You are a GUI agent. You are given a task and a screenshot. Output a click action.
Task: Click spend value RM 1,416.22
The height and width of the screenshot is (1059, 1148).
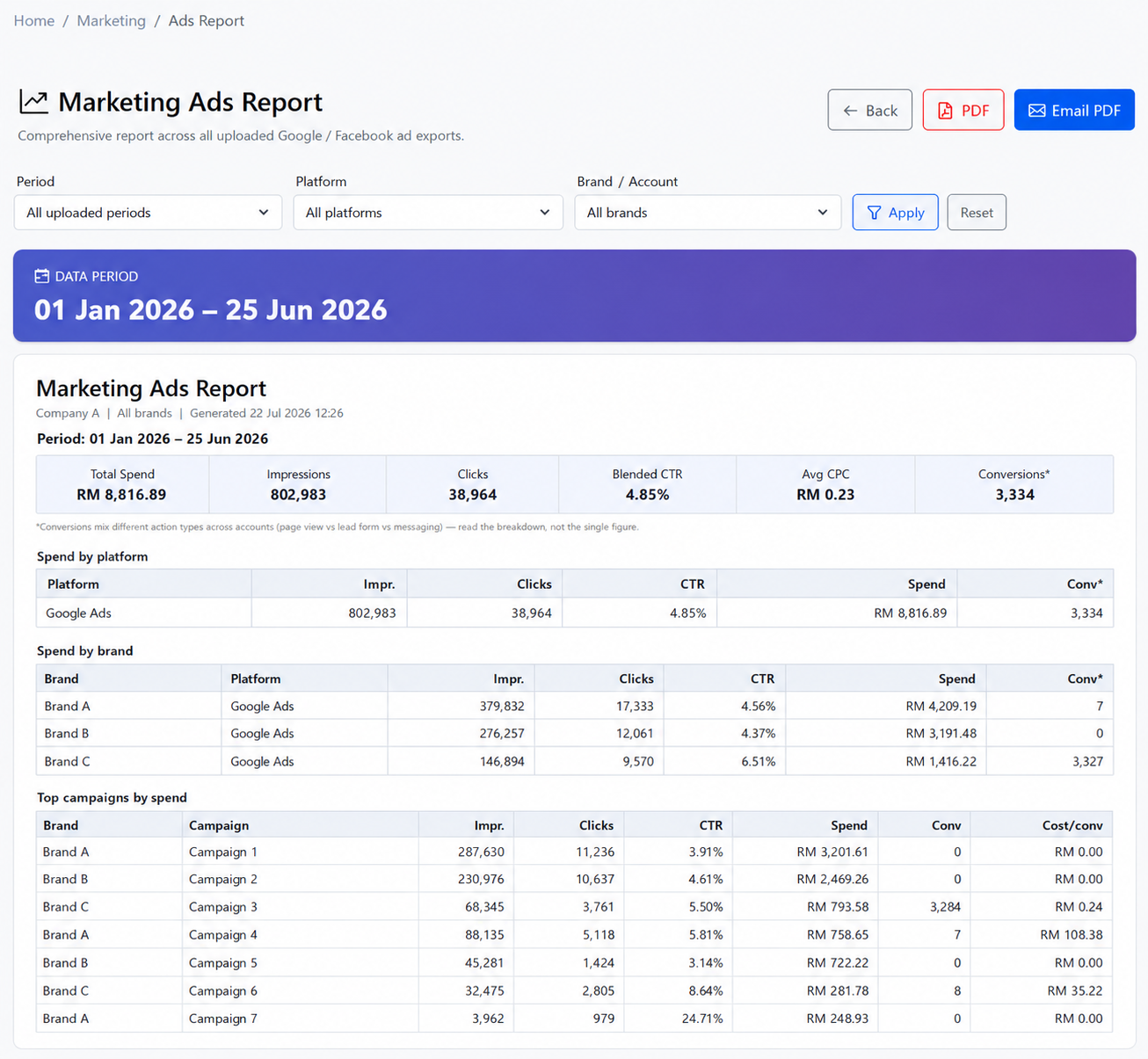click(x=941, y=761)
